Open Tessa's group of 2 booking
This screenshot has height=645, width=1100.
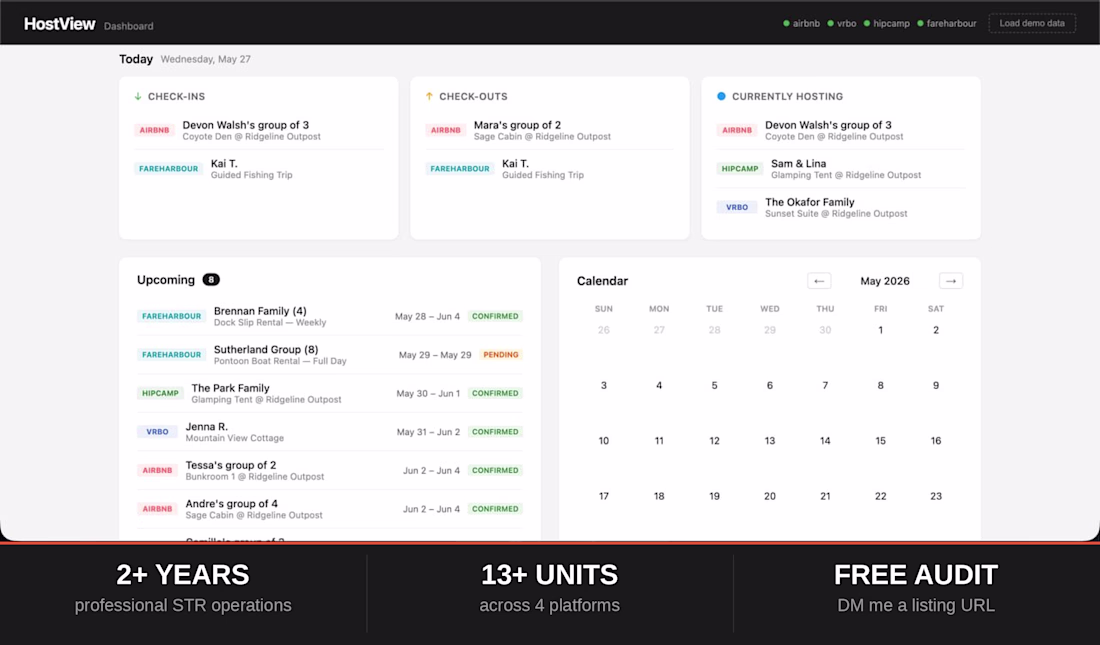coord(330,470)
